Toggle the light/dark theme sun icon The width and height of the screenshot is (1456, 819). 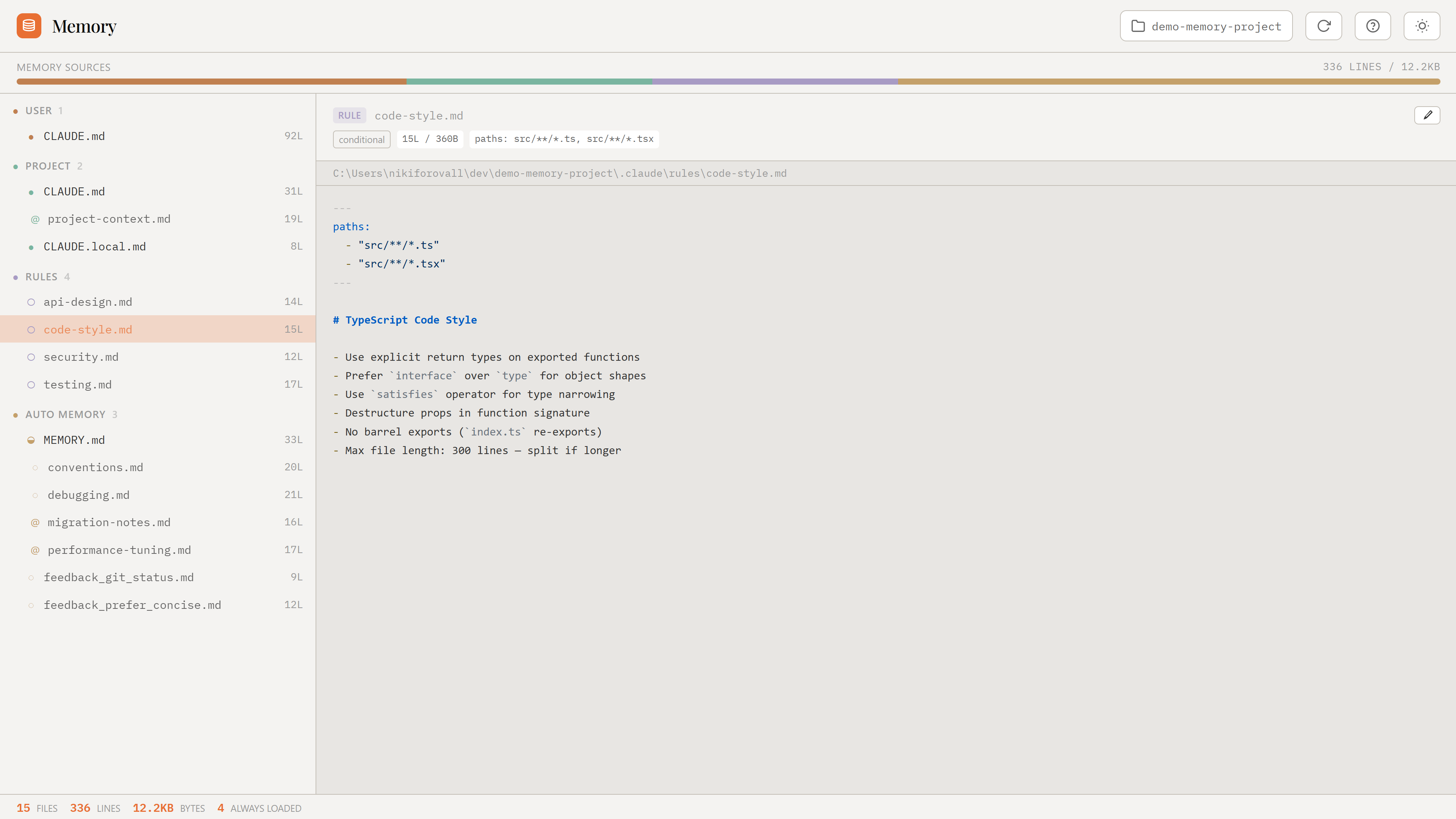tap(1421, 26)
